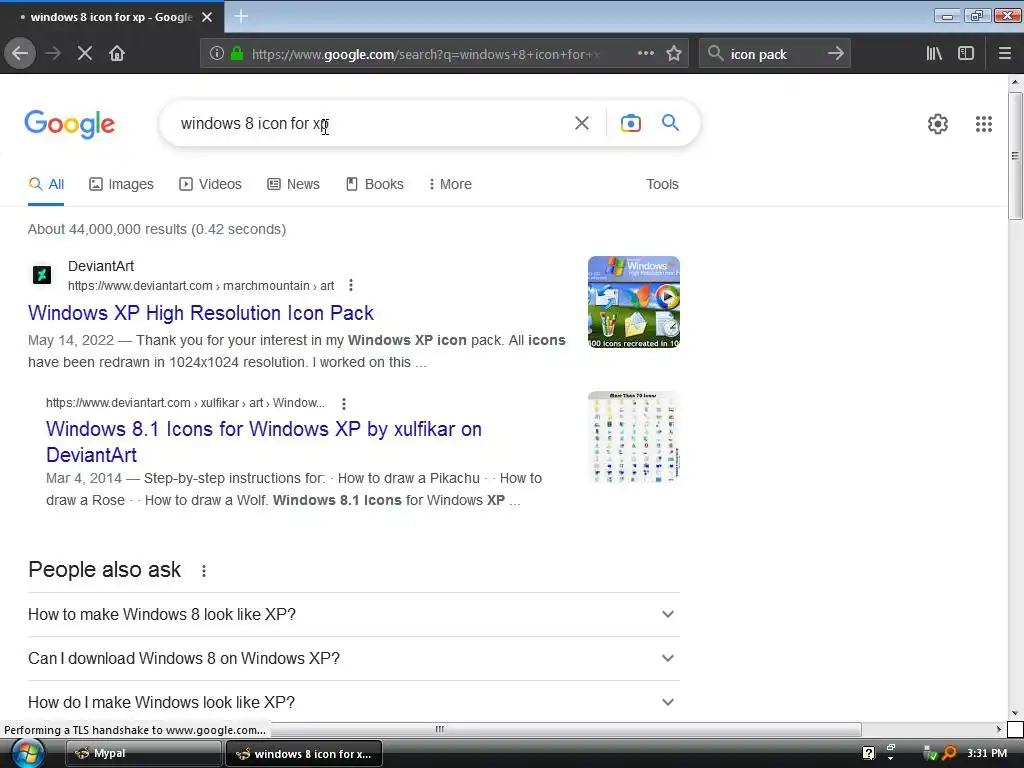Close the windows 8 icon for xp tab
This screenshot has width=1024, height=768.
pyautogui.click(x=207, y=17)
